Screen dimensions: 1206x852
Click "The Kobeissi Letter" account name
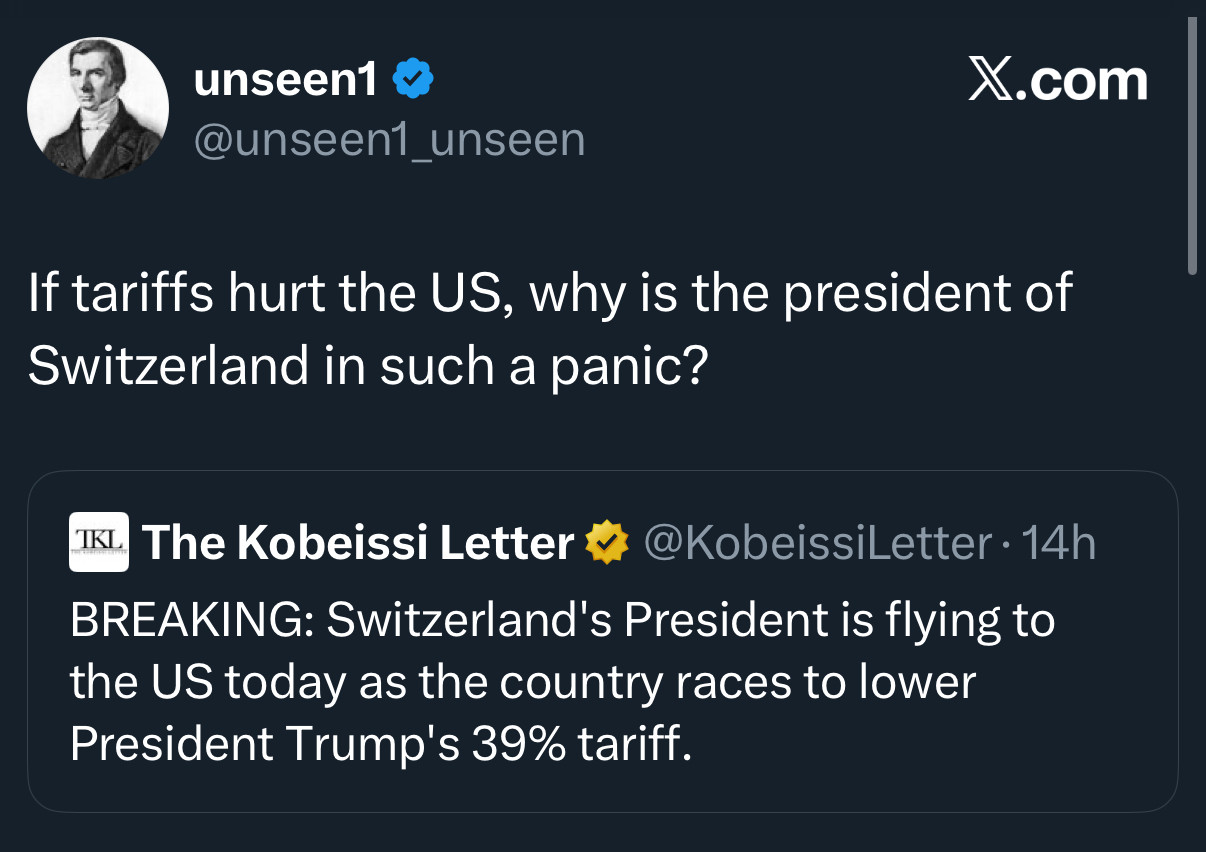click(x=358, y=543)
